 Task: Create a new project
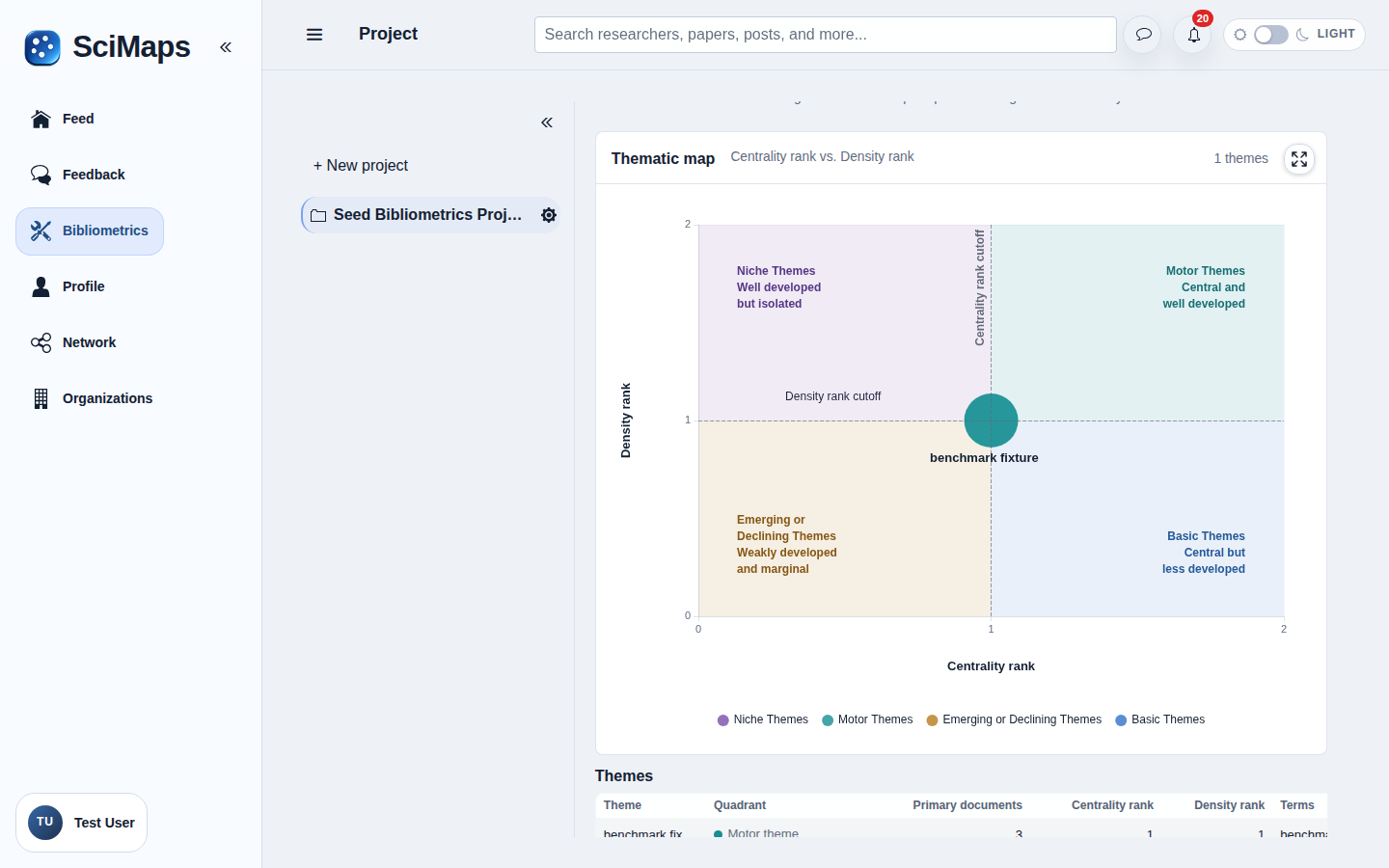[x=361, y=166]
